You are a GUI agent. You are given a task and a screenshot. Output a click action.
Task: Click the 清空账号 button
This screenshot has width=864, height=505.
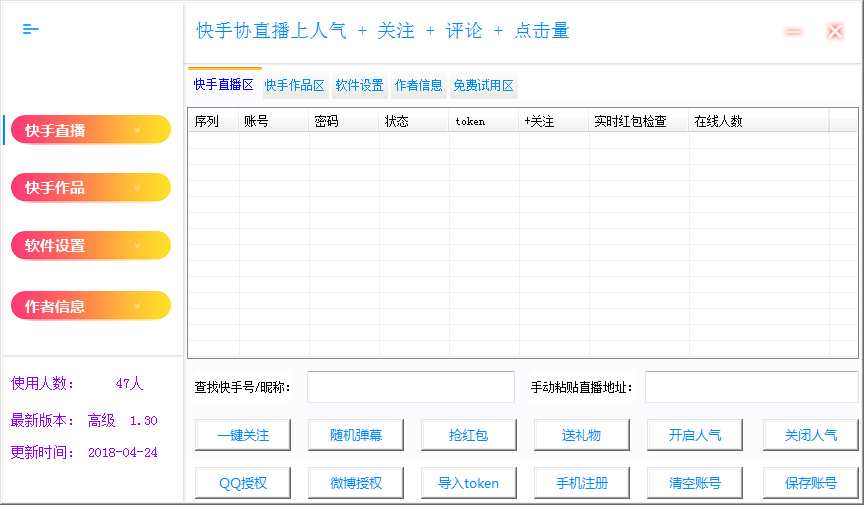695,483
